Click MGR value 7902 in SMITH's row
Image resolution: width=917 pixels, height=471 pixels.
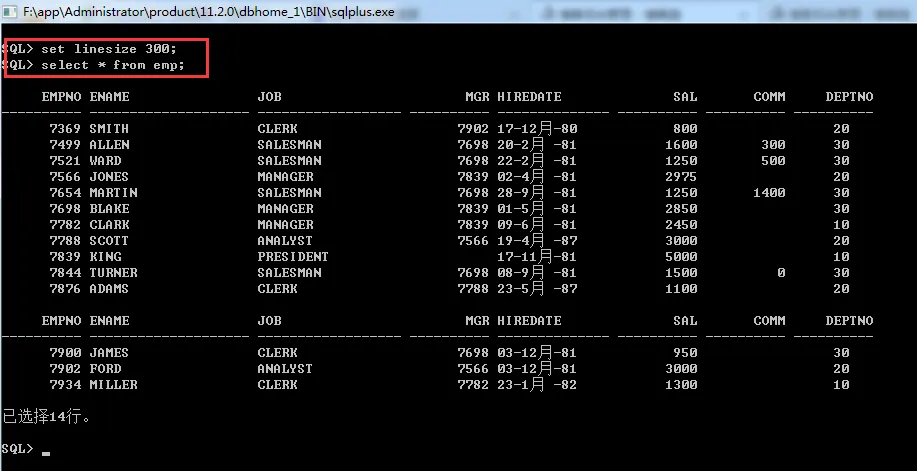(x=473, y=129)
